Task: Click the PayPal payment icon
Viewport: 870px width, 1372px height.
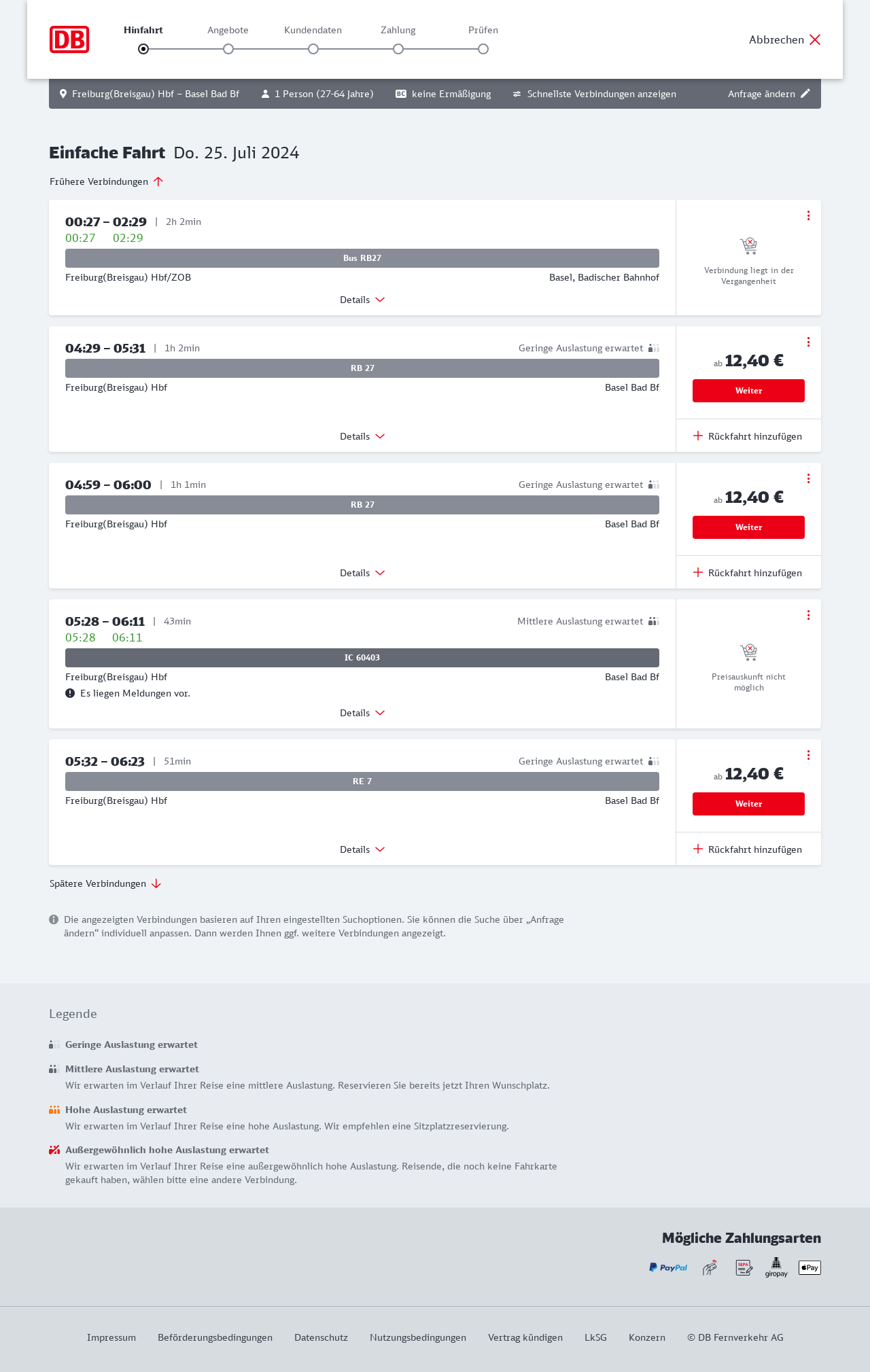Action: point(668,1267)
